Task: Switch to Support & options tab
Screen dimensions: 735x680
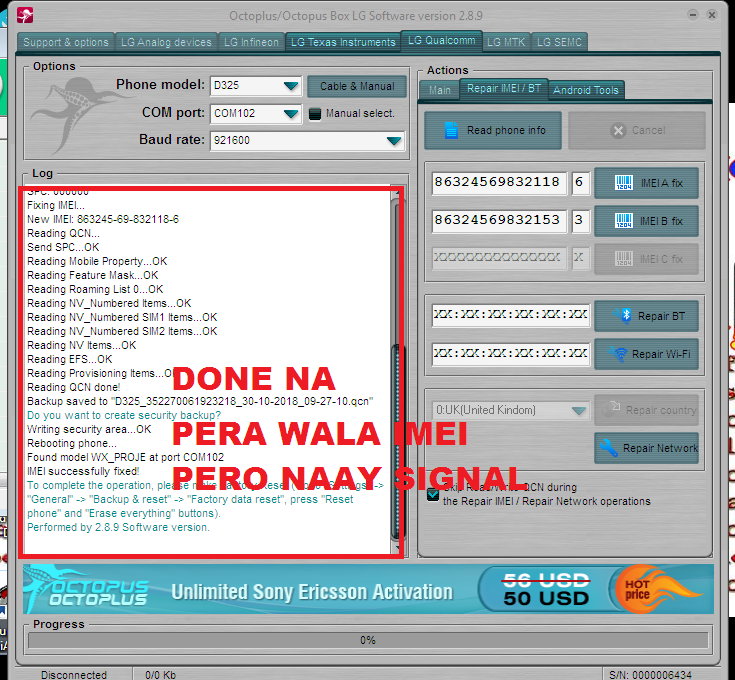Action: click(x=66, y=42)
